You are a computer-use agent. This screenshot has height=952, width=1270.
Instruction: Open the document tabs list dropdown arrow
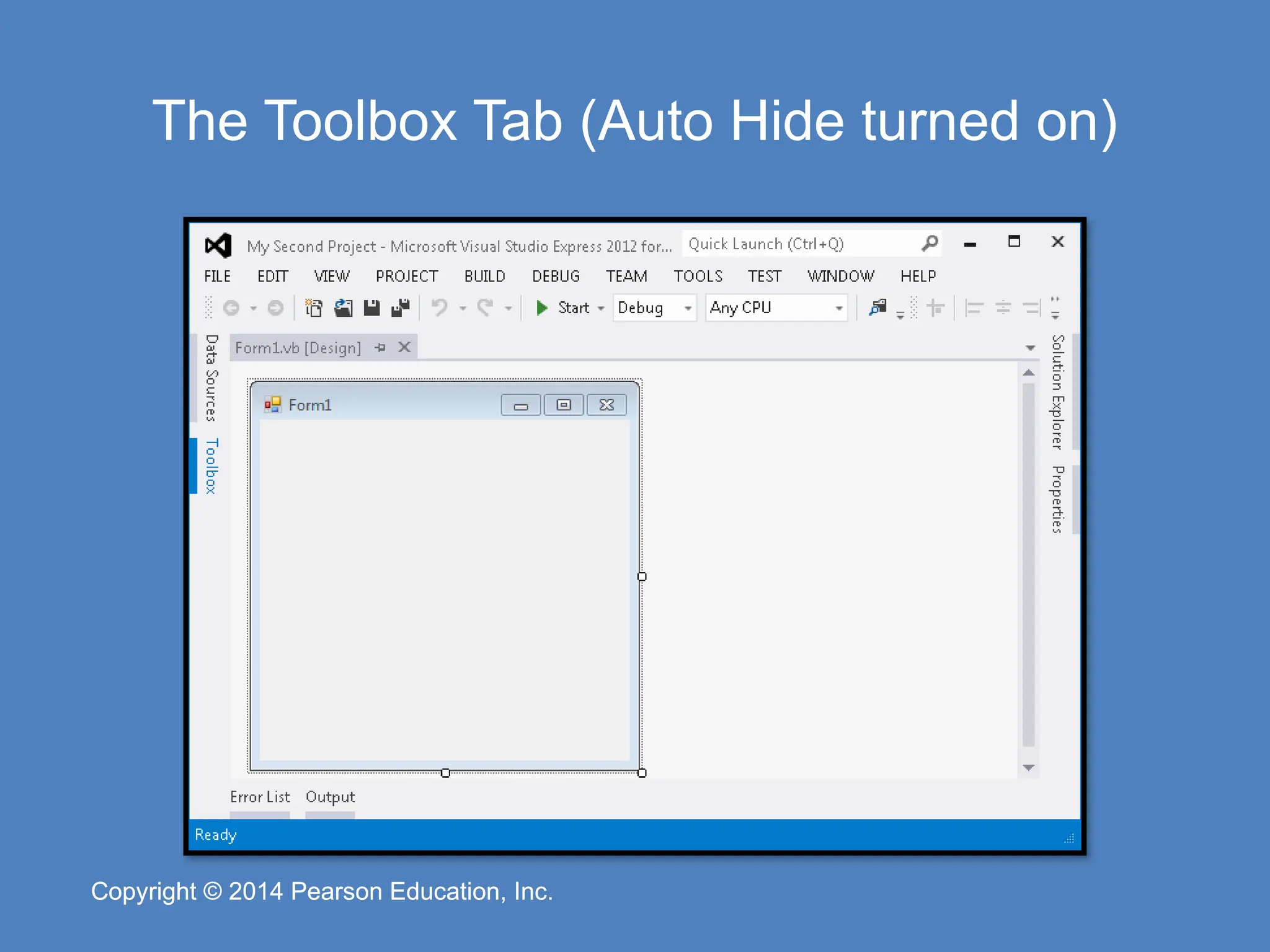click(1030, 348)
